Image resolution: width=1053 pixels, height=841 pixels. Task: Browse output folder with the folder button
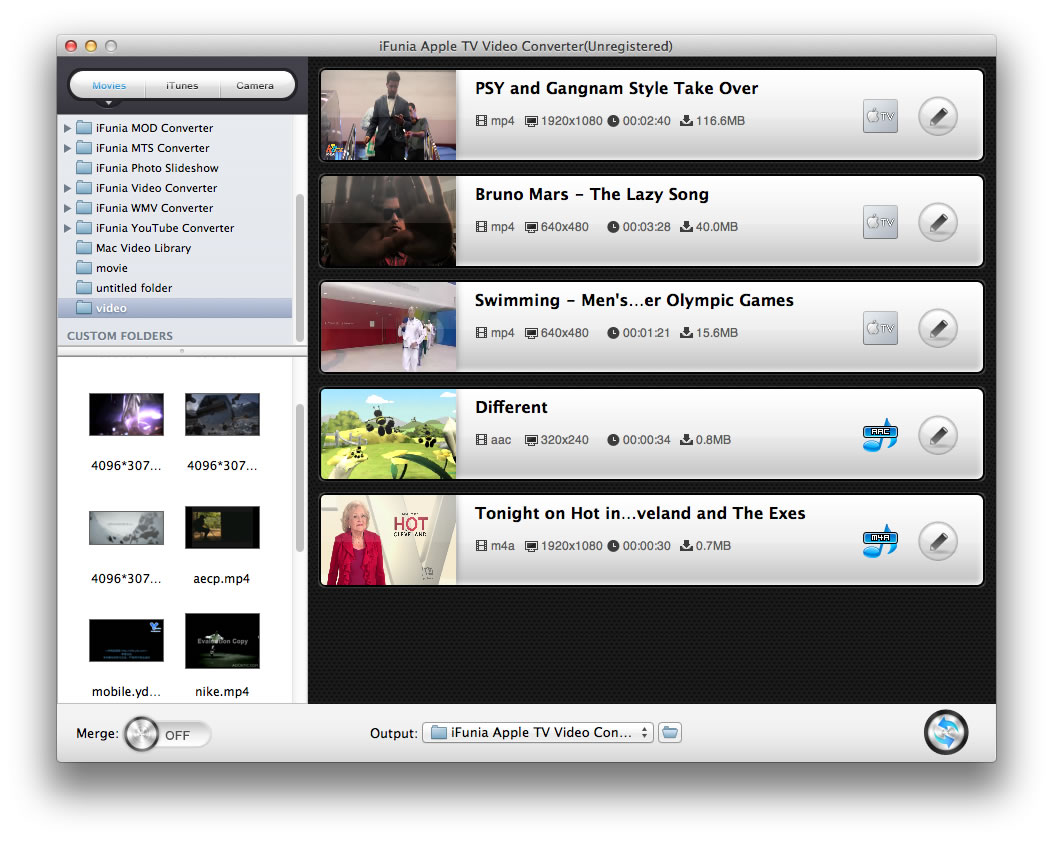pos(670,732)
